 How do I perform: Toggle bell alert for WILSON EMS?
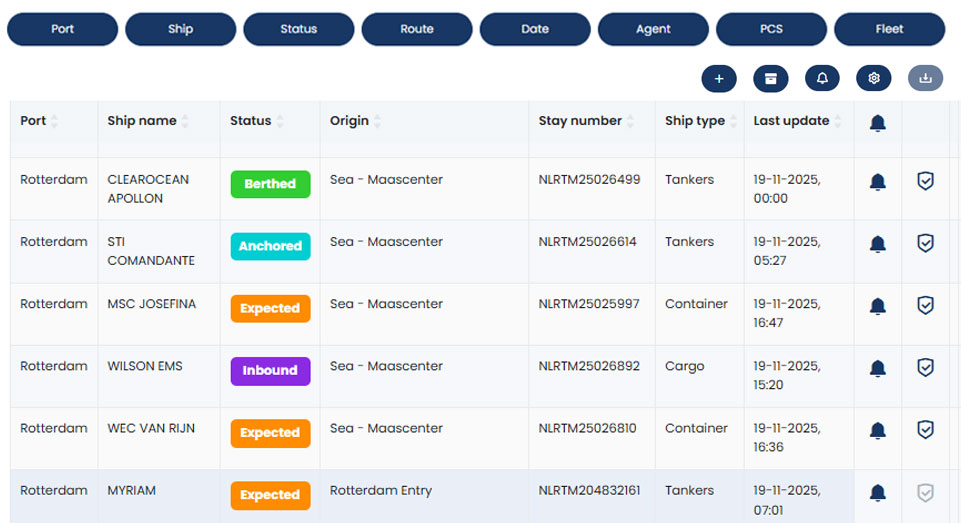click(x=878, y=368)
